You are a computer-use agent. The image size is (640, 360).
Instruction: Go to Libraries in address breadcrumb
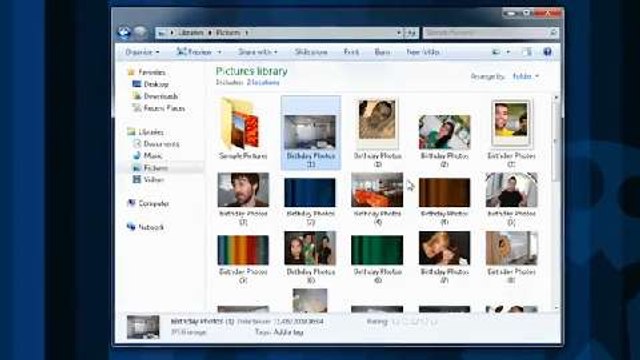(191, 33)
